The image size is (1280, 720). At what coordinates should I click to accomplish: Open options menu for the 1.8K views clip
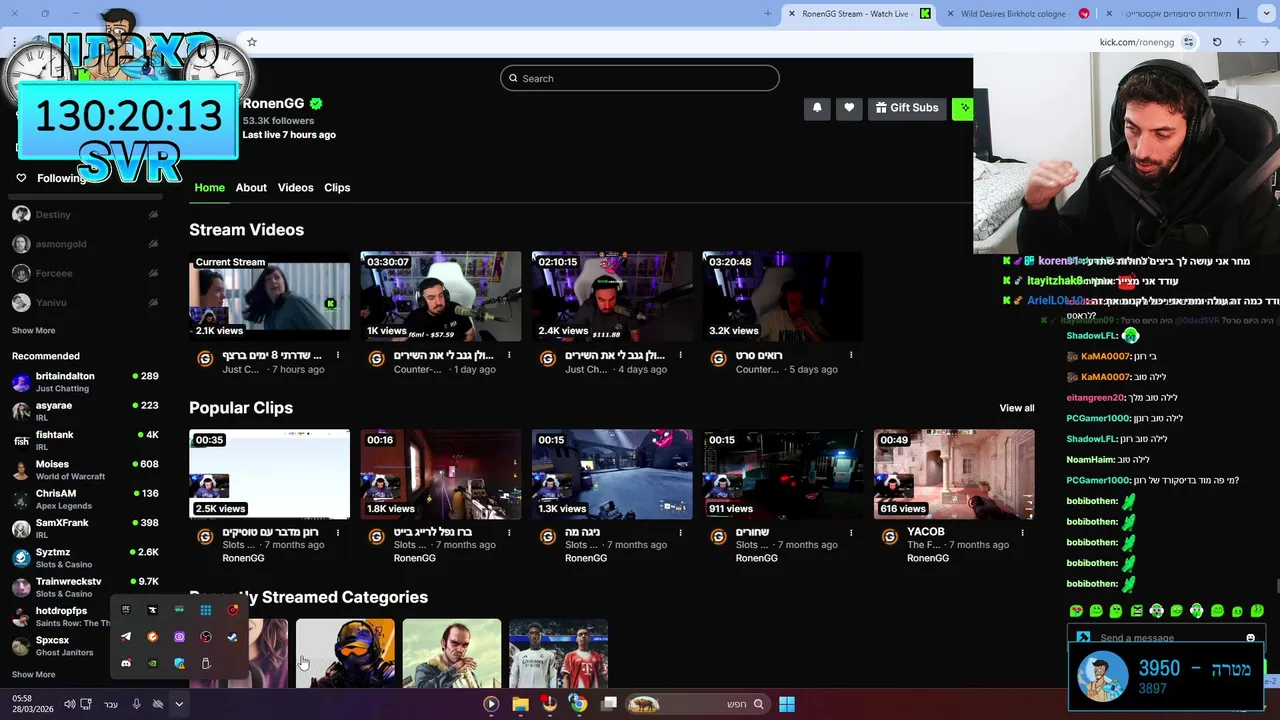509,533
